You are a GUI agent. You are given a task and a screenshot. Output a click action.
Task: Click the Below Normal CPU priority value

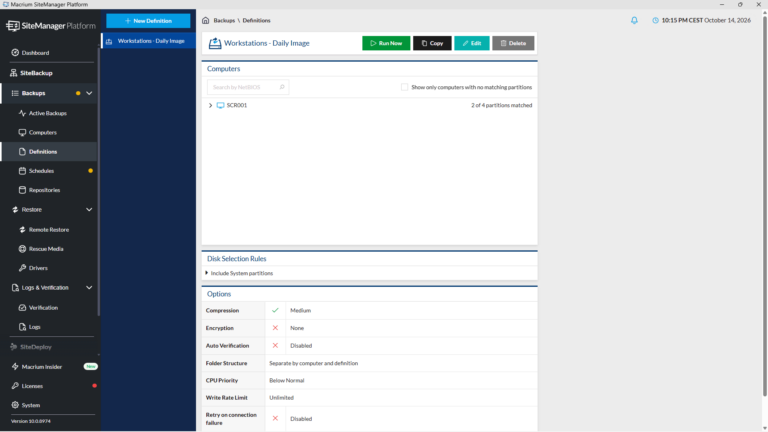point(287,381)
